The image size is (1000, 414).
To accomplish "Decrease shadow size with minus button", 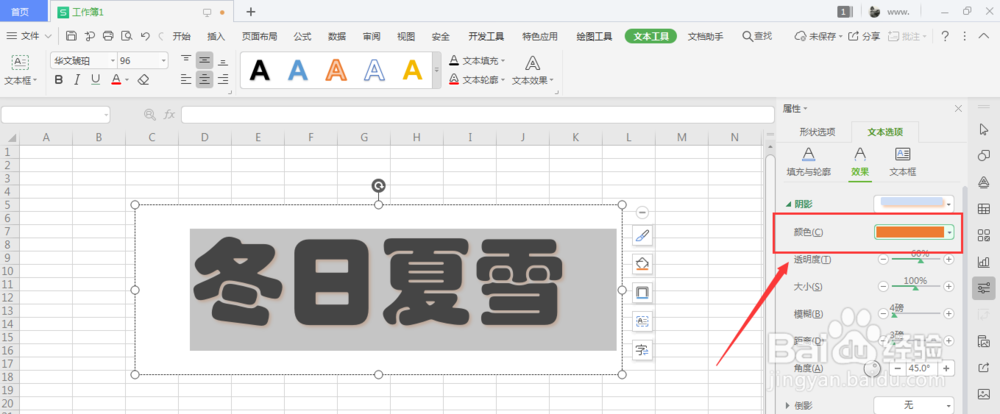I will point(883,287).
